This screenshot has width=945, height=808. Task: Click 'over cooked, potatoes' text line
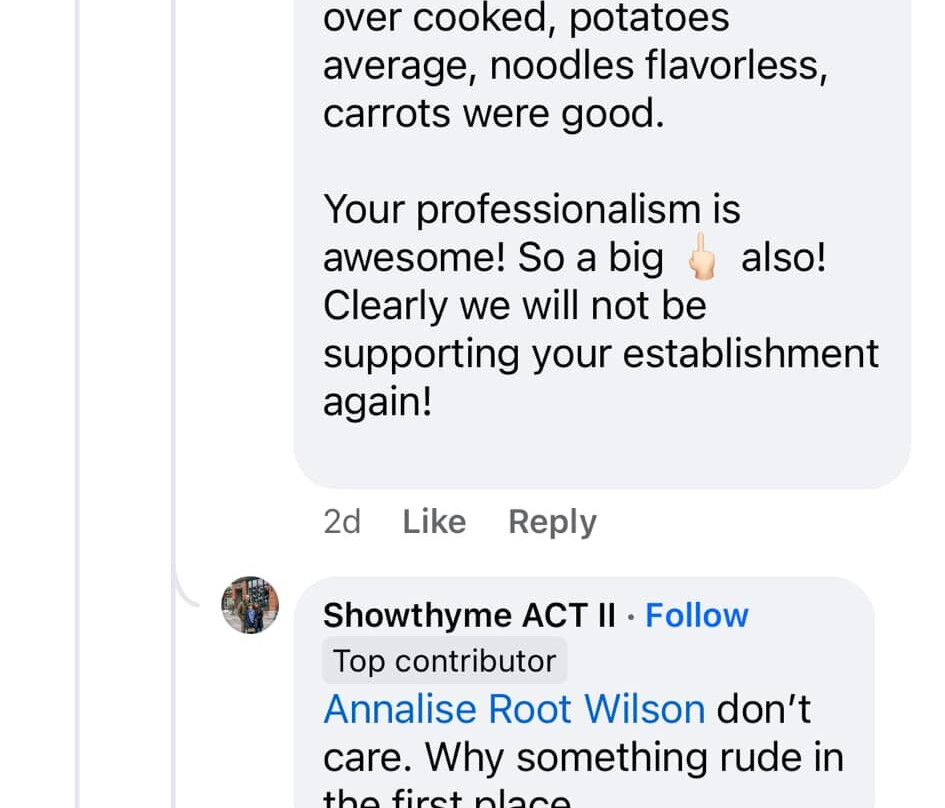pos(526,18)
